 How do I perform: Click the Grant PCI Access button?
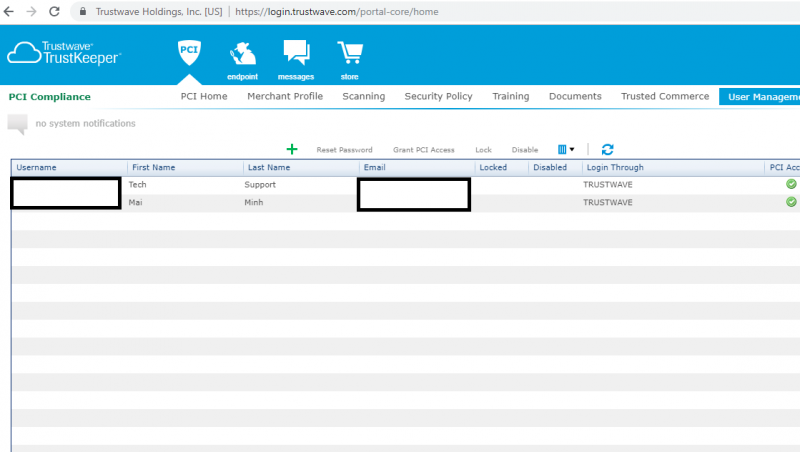click(423, 150)
